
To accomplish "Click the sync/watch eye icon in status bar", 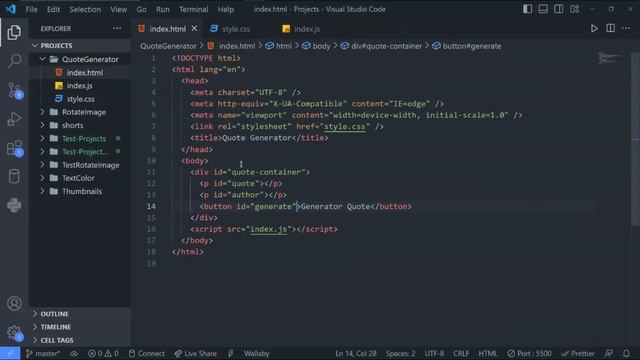I will pos(74,353).
